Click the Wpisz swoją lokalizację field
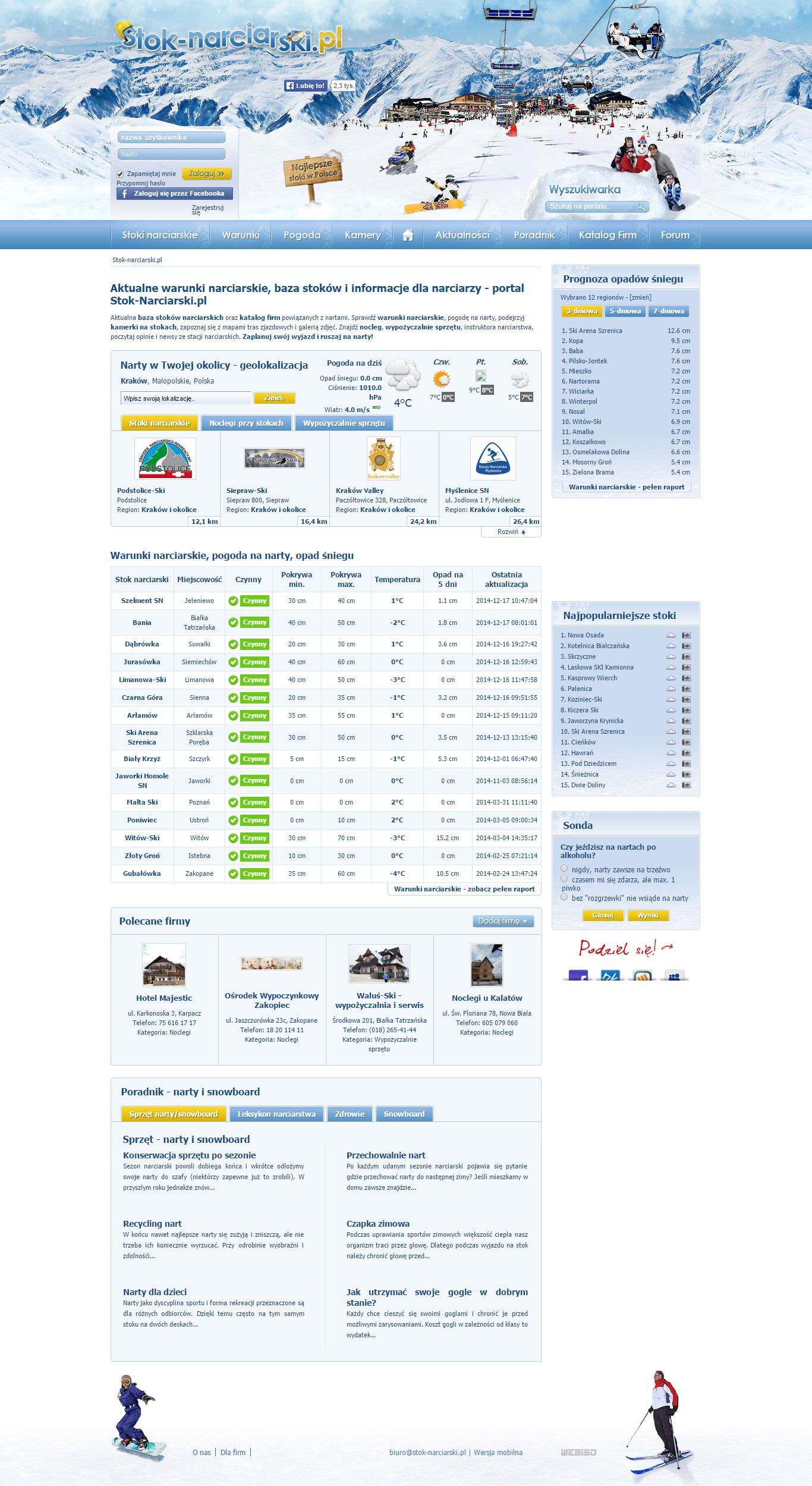This screenshot has height=1486, width=812. coord(185,398)
